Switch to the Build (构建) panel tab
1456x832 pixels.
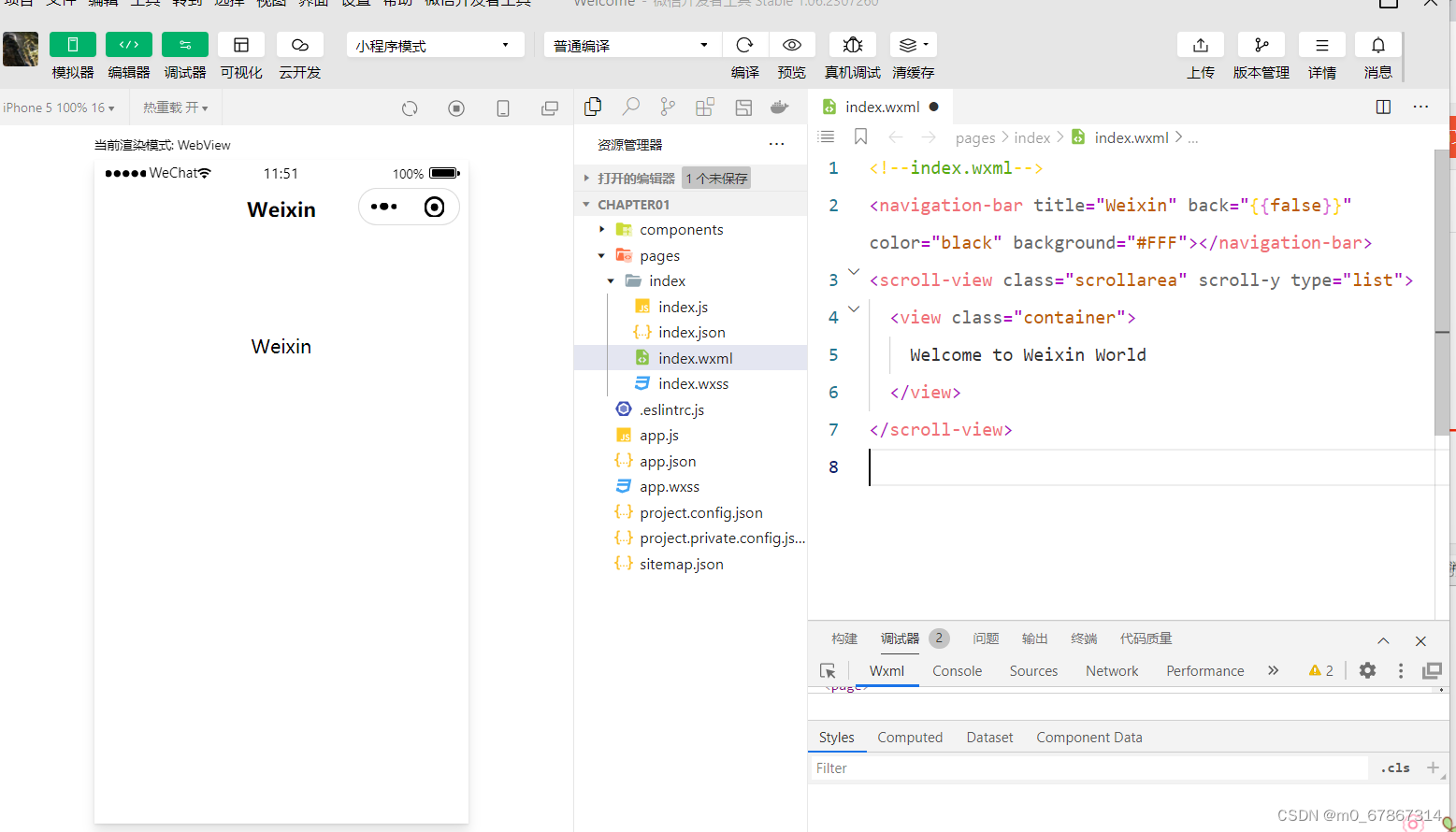844,638
